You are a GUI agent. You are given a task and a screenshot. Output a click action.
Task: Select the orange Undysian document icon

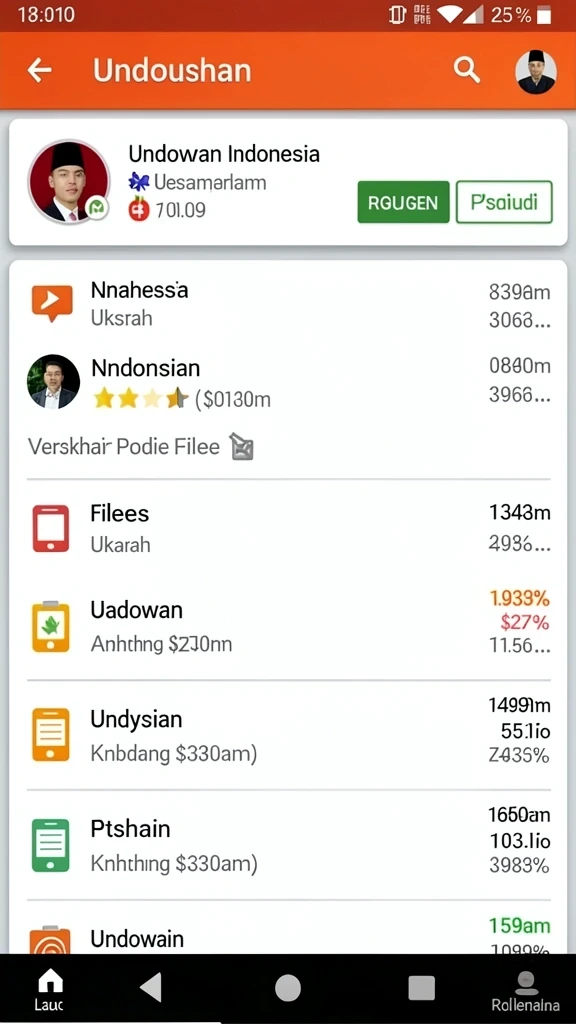(51, 735)
